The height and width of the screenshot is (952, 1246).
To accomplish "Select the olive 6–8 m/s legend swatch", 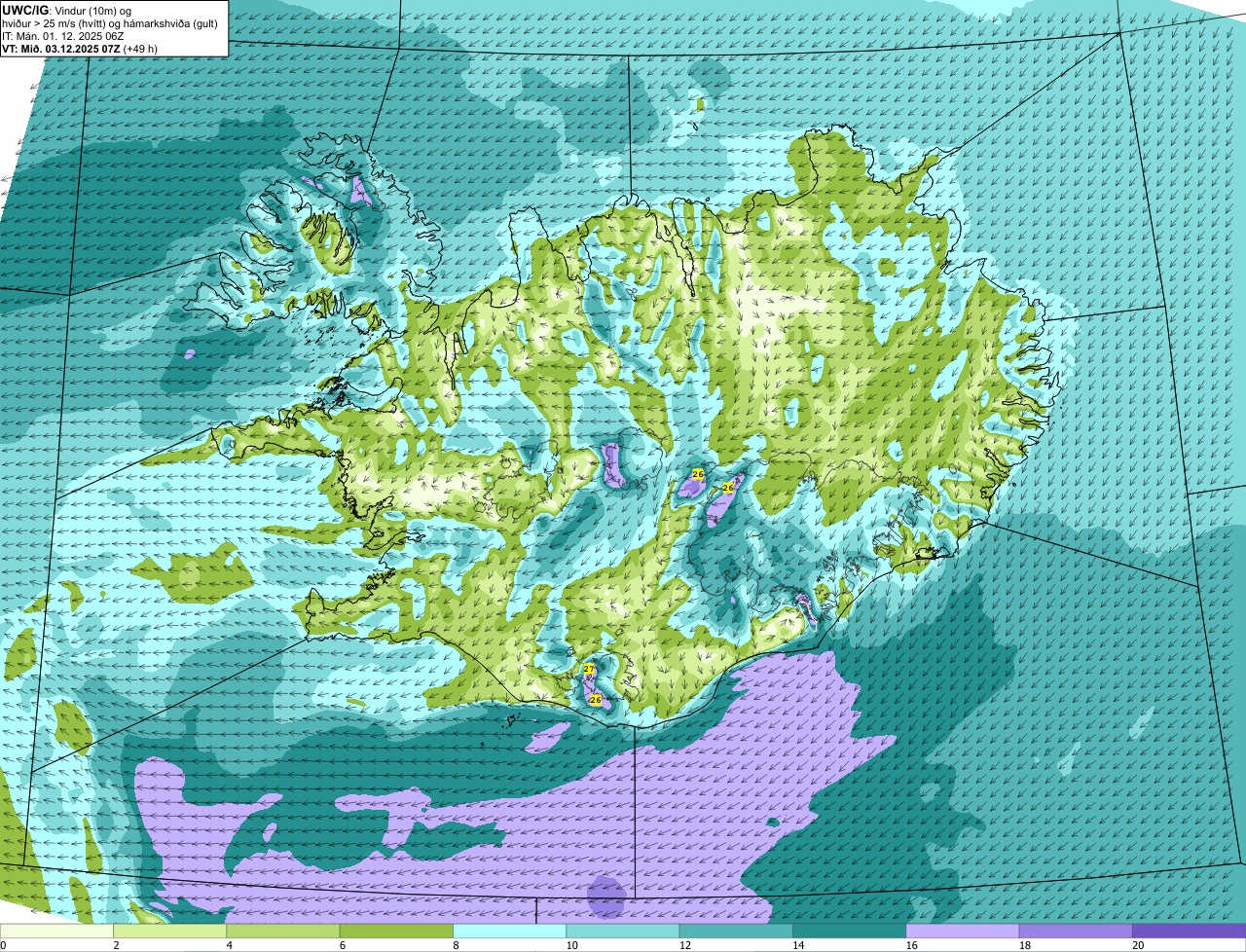I will pos(396,931).
